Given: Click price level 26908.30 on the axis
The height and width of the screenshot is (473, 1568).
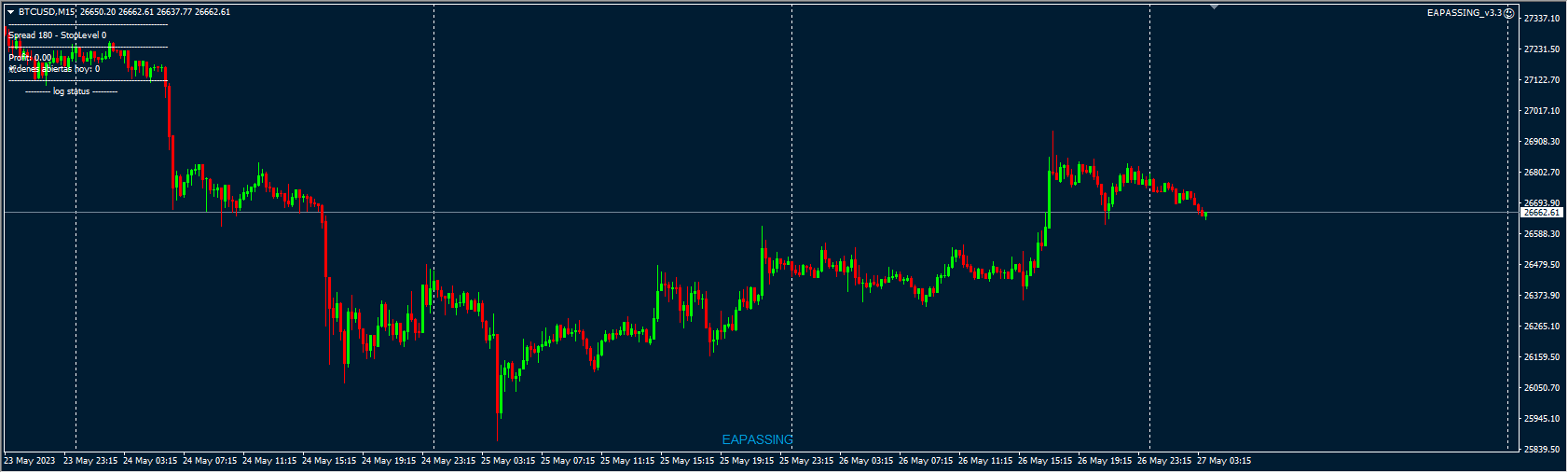Looking at the screenshot, I should [x=1542, y=142].
